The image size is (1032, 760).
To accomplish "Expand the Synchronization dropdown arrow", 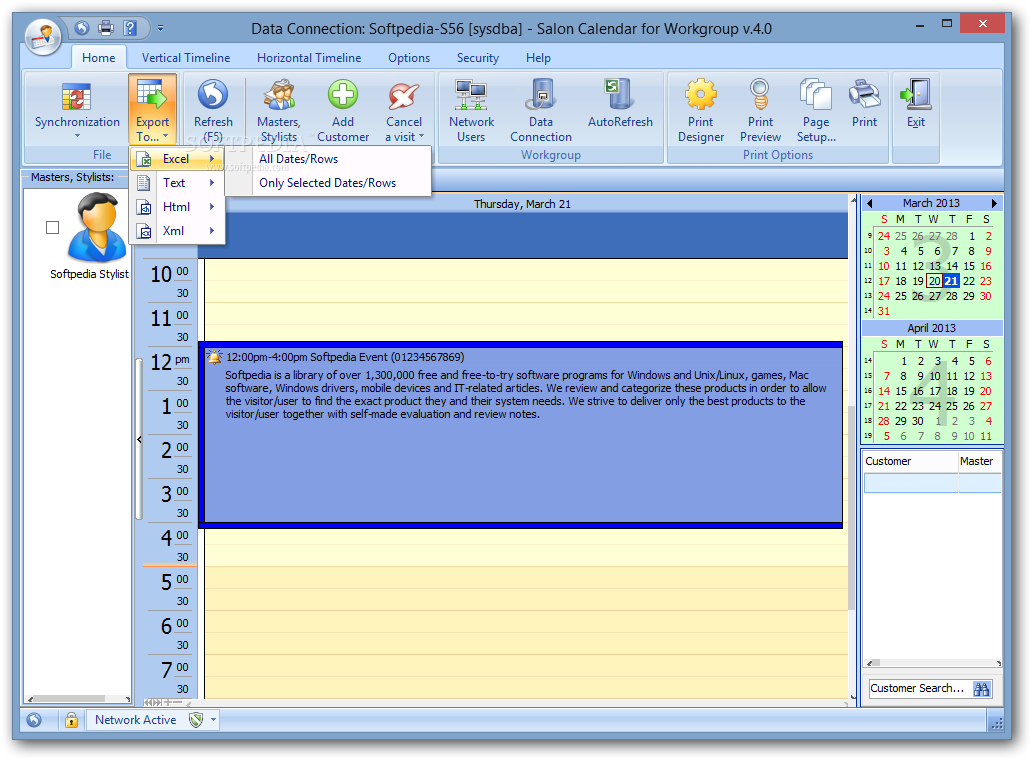I will (77, 136).
